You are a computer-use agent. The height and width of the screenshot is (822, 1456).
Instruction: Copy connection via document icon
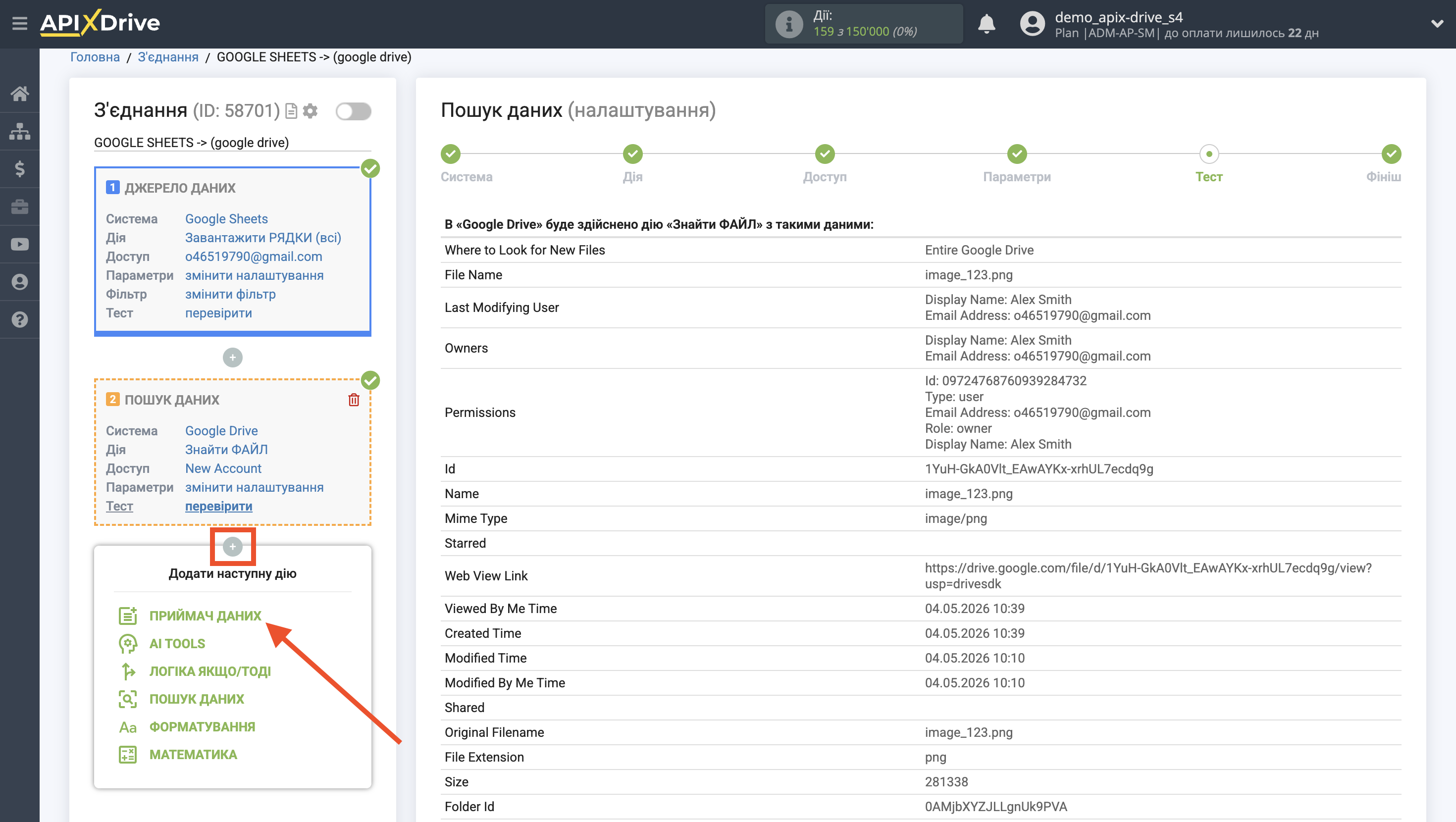tap(291, 111)
